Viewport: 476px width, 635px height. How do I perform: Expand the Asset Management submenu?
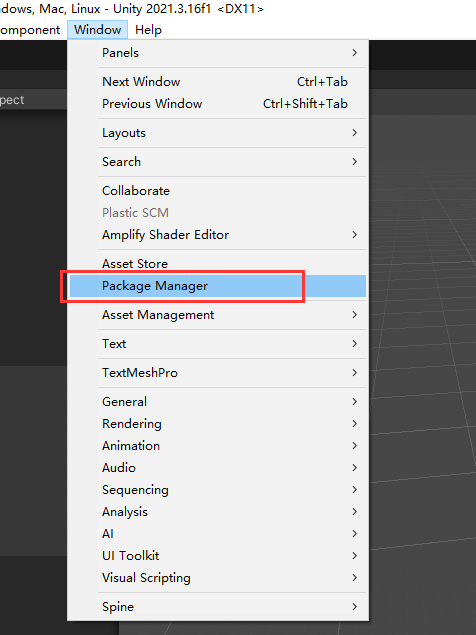[x=218, y=315]
